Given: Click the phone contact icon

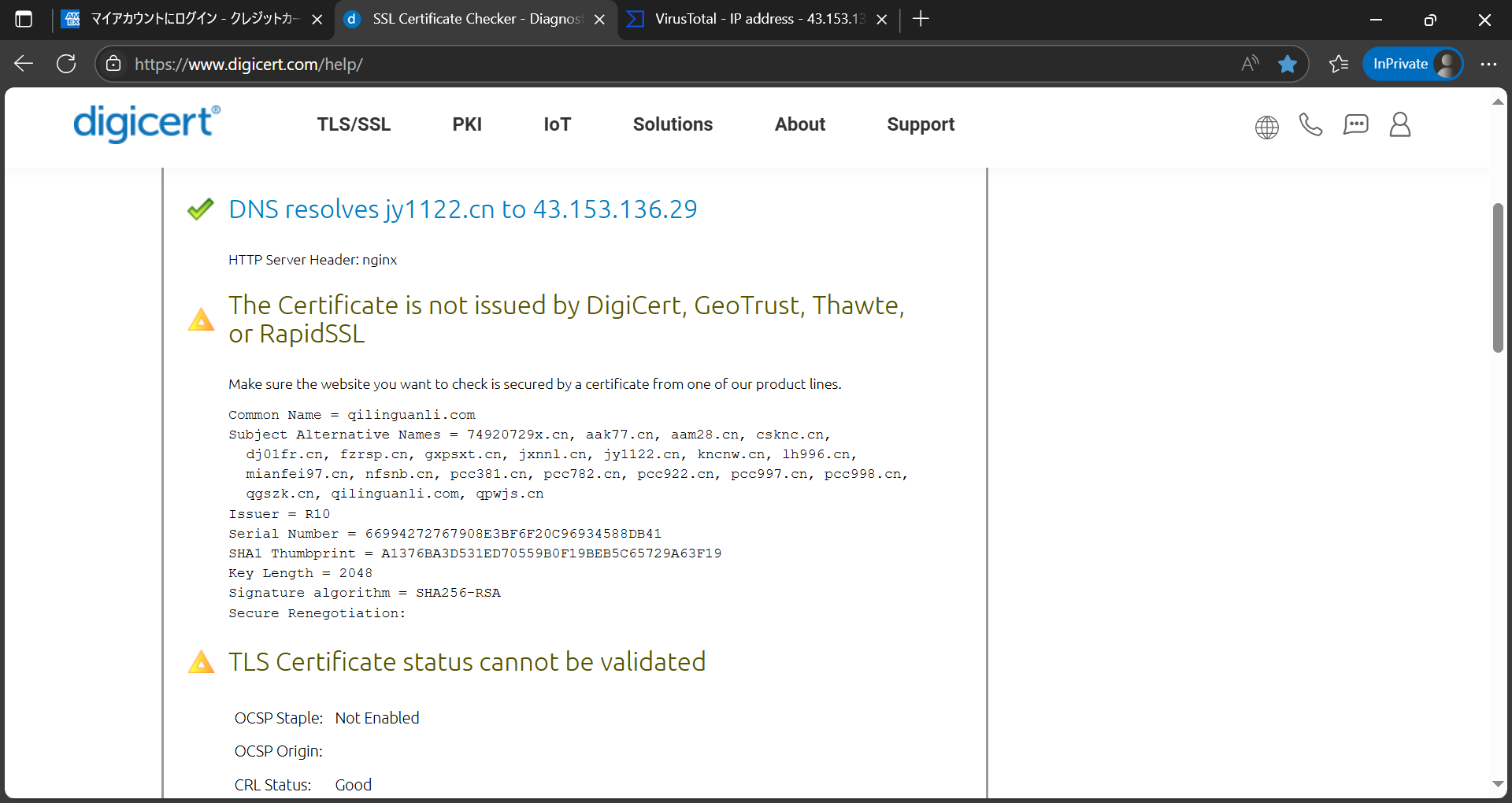Looking at the screenshot, I should tap(1311, 124).
